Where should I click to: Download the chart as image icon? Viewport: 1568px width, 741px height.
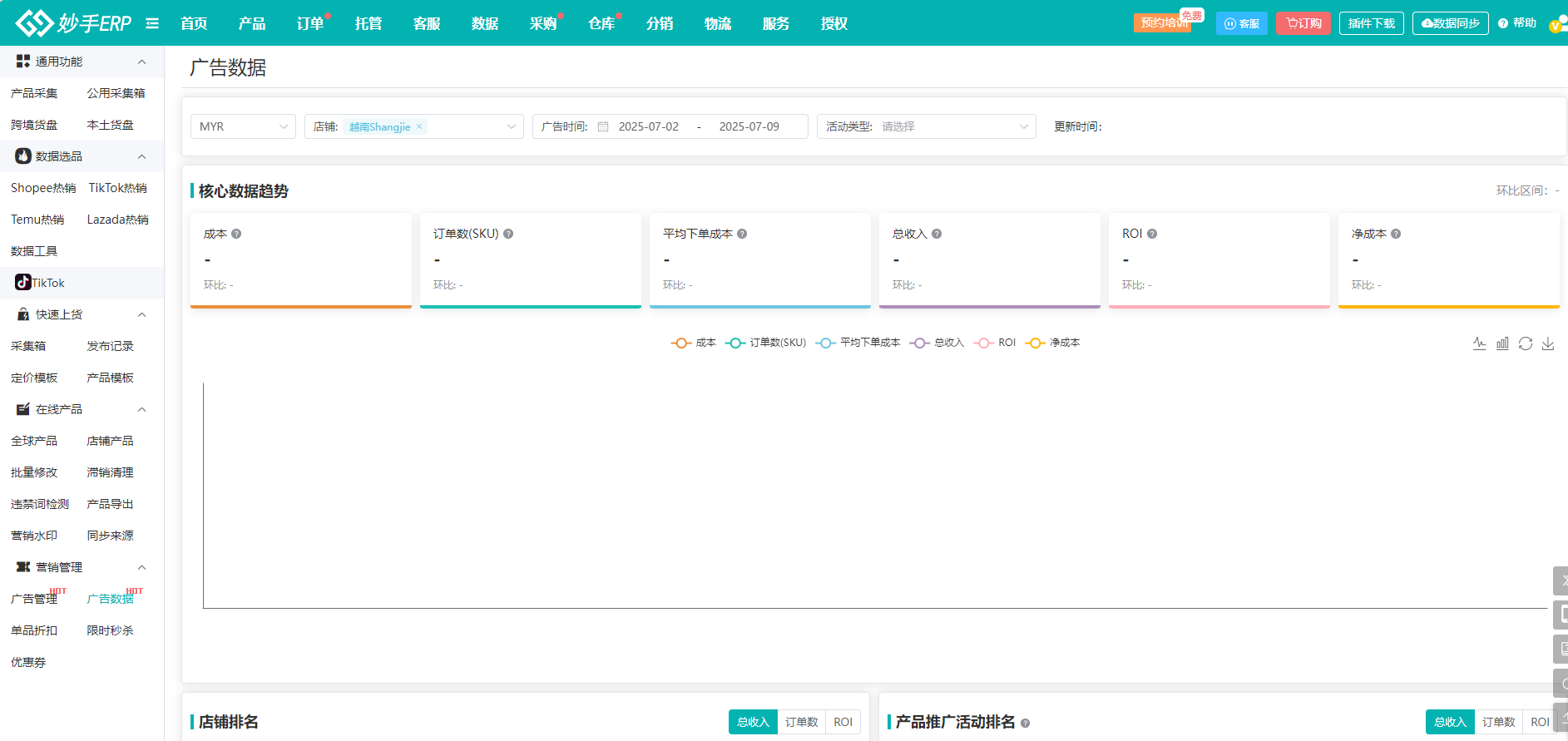tap(1548, 343)
